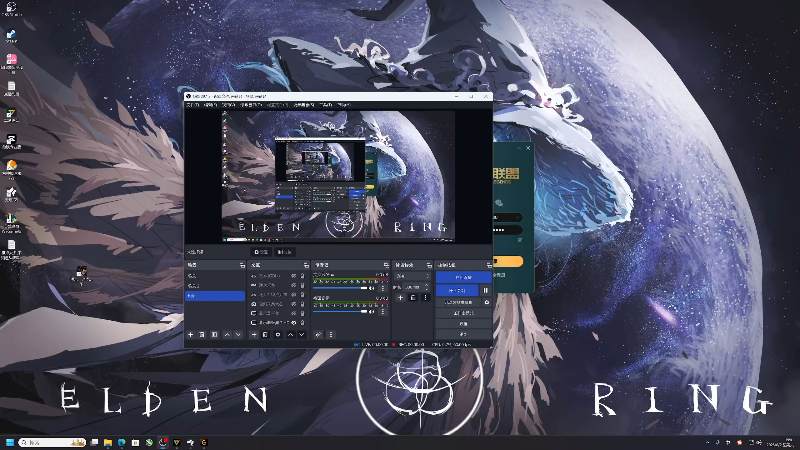Open scene filters icon in the Scenes toolbar
This screenshot has width=800, height=450.
pos(214,335)
